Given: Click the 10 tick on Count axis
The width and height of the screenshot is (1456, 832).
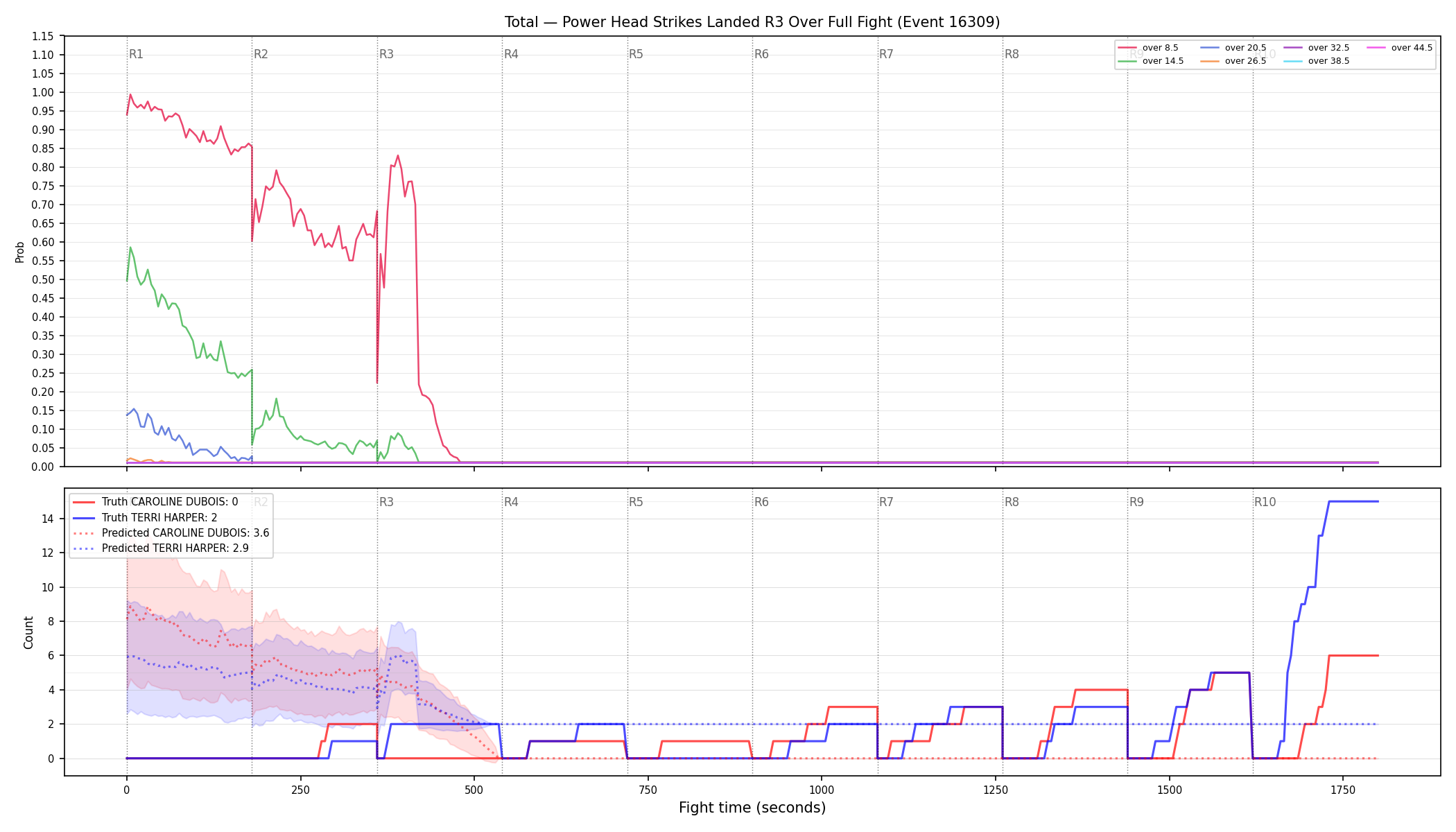Looking at the screenshot, I should tap(47, 587).
